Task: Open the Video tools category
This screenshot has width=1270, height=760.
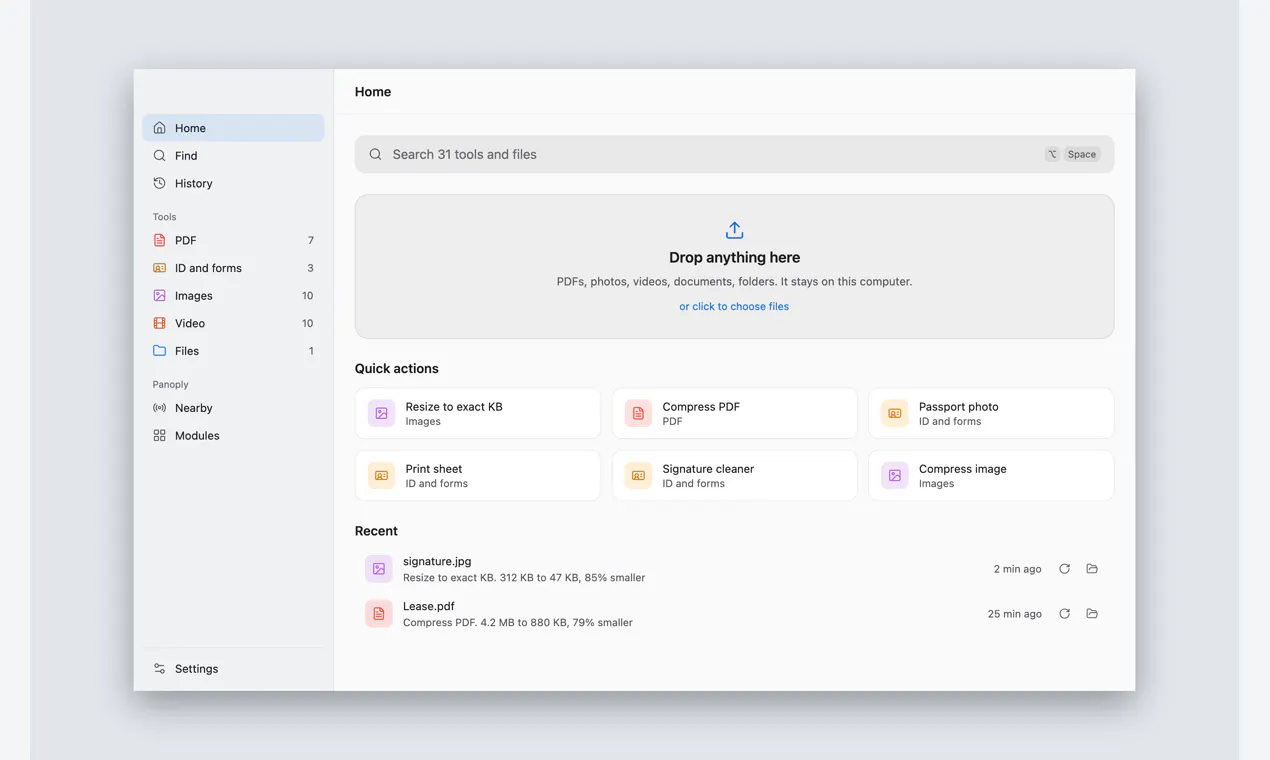Action: pyautogui.click(x=233, y=323)
